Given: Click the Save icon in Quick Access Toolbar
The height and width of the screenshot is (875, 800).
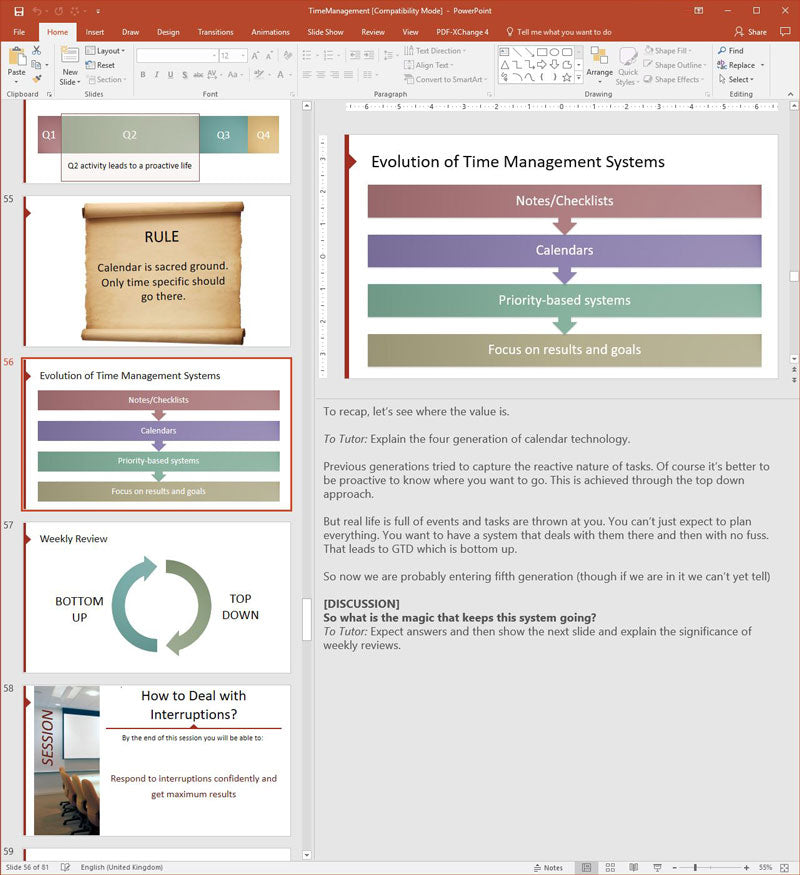Looking at the screenshot, I should click(x=19, y=11).
